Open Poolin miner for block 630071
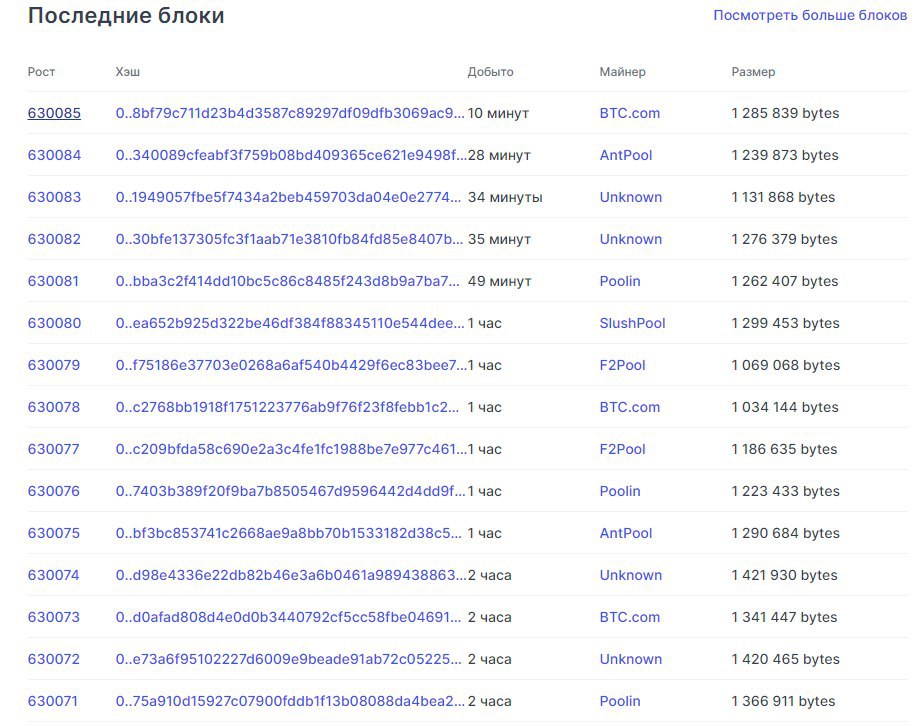919x727 pixels. [x=620, y=701]
